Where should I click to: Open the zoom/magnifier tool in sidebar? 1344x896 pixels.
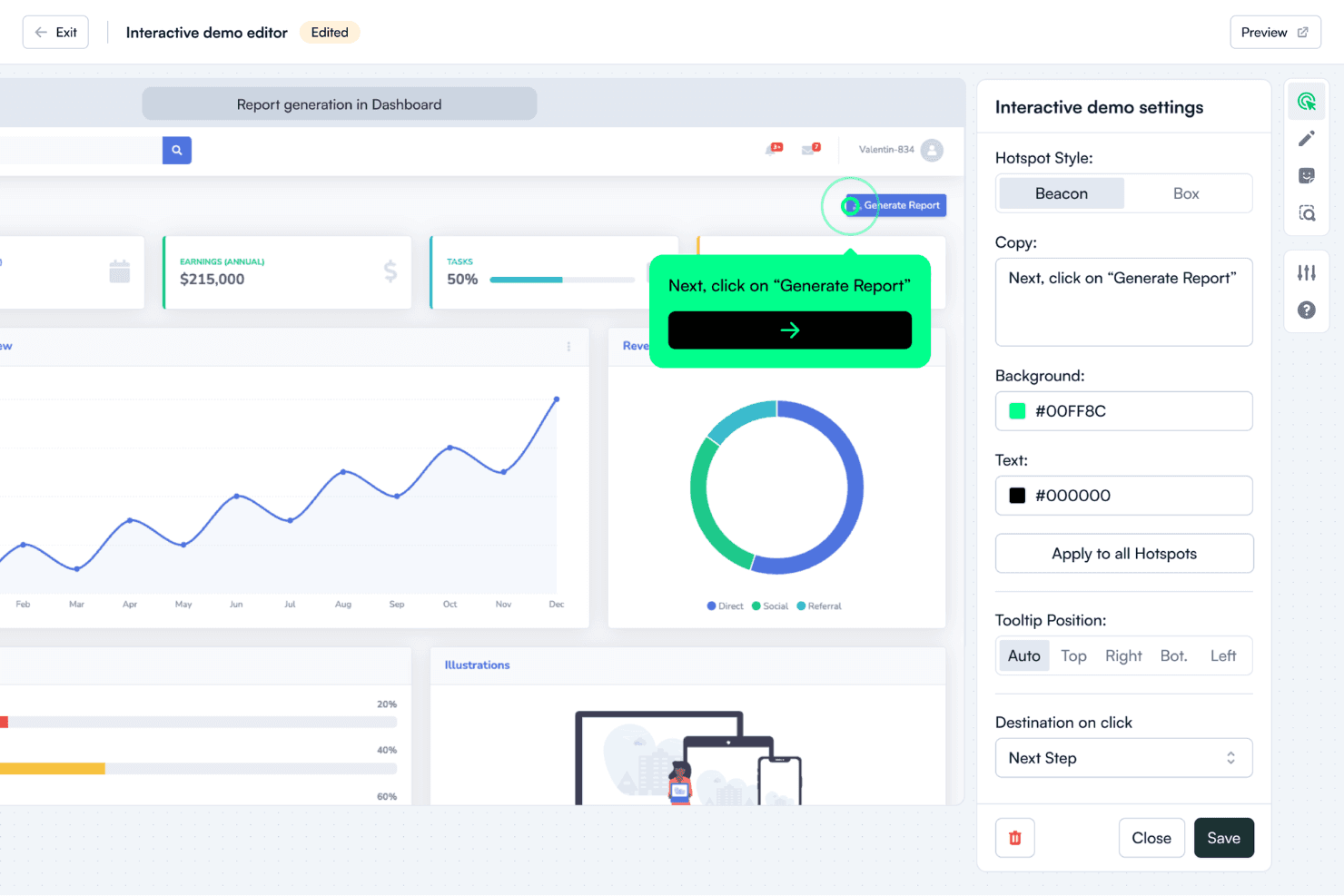pyautogui.click(x=1306, y=213)
